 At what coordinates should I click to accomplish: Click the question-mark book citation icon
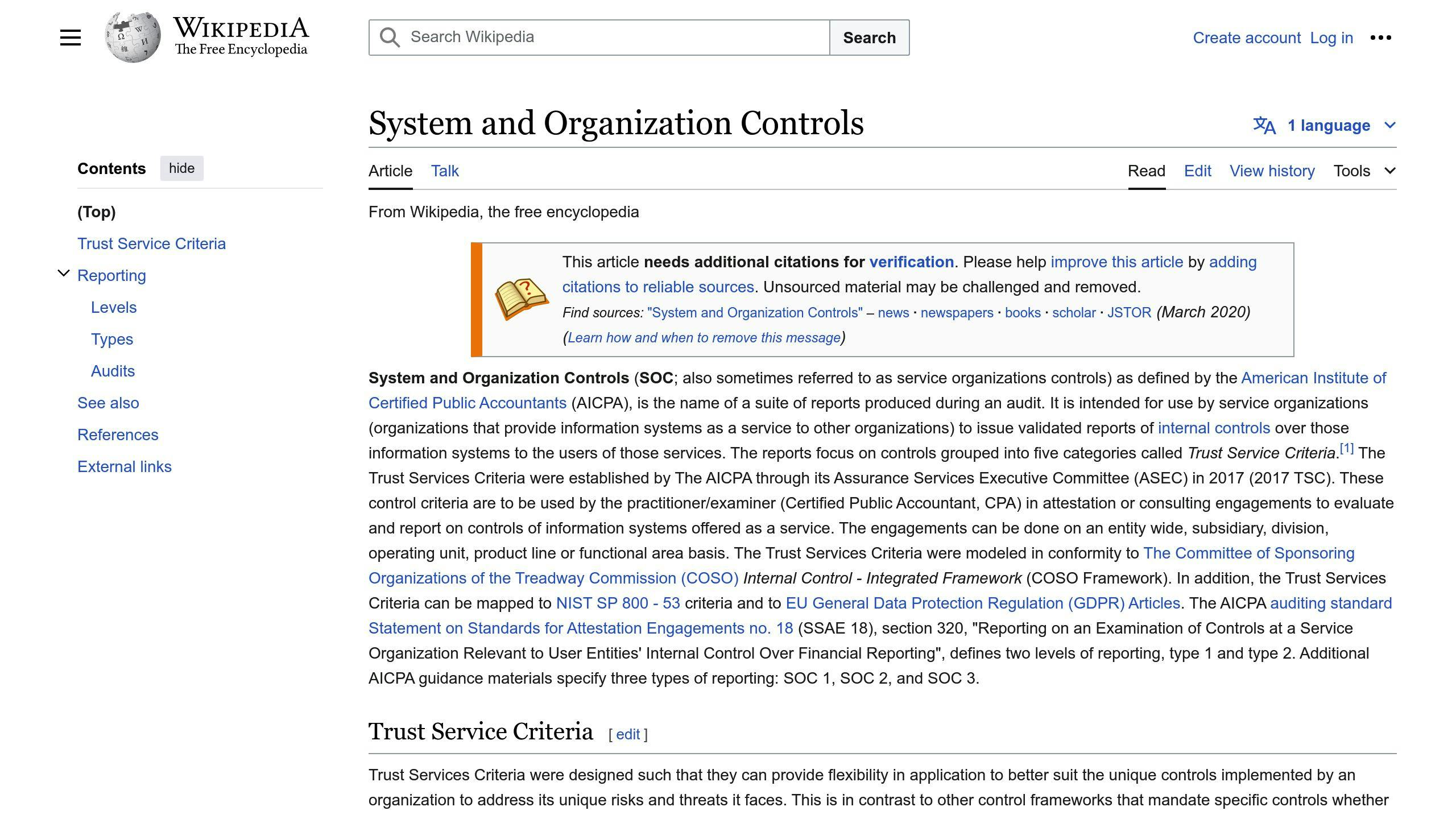coord(521,299)
